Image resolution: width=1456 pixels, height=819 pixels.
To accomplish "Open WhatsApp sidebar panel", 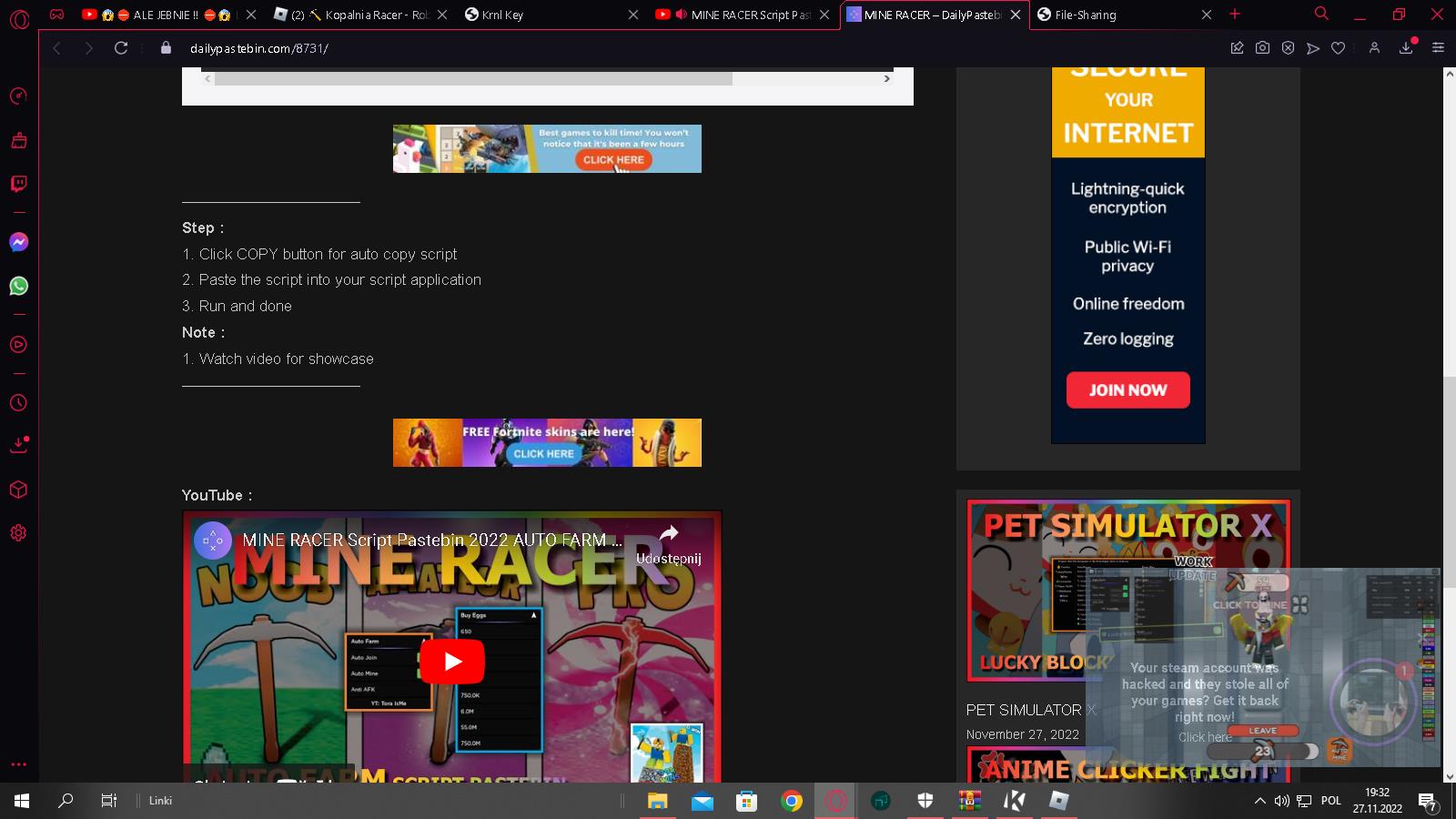I will (18, 286).
